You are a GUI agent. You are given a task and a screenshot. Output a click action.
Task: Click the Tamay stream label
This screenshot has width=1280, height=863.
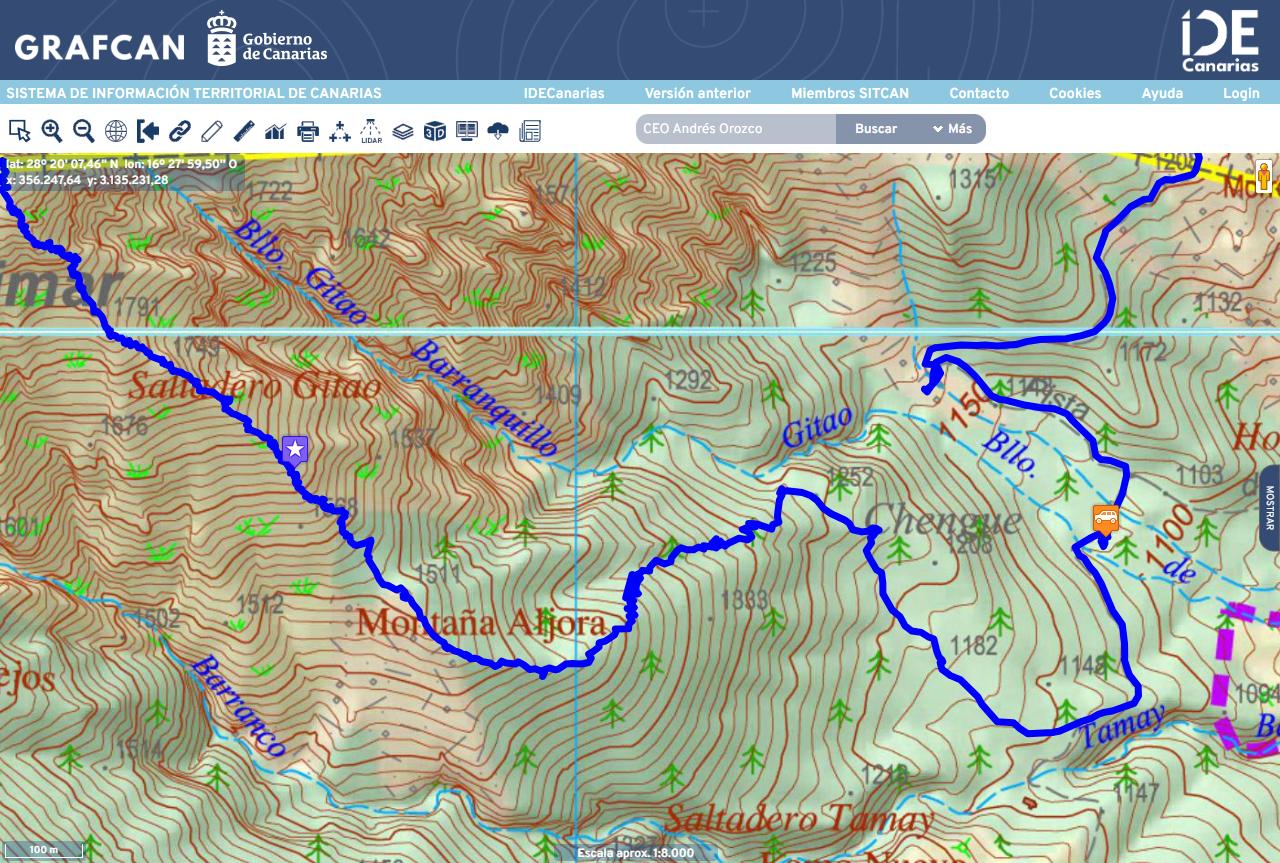pyautogui.click(x=1124, y=727)
